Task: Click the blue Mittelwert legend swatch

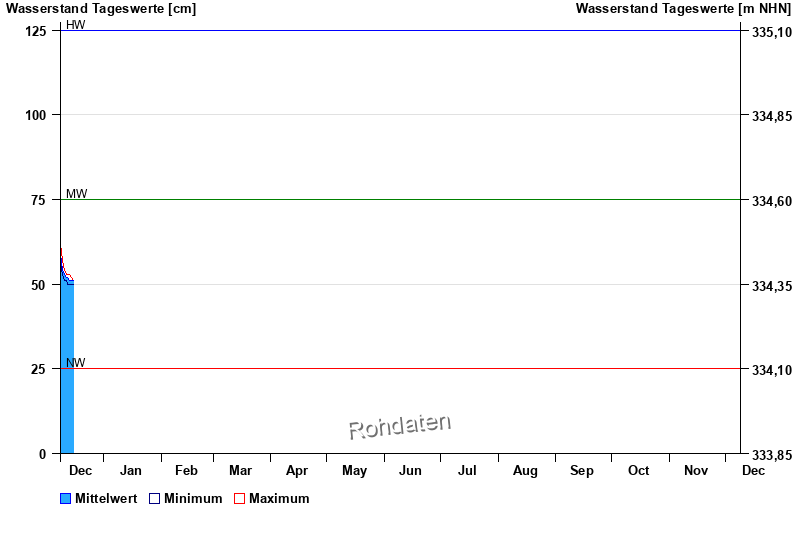Action: (x=66, y=499)
